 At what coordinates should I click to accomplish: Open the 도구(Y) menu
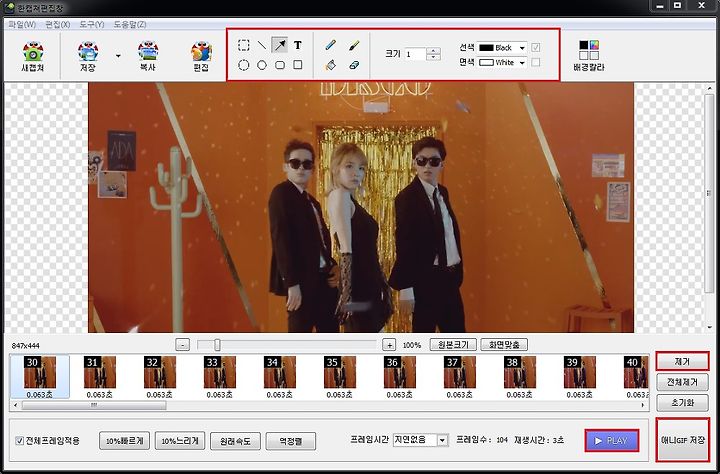pos(92,24)
